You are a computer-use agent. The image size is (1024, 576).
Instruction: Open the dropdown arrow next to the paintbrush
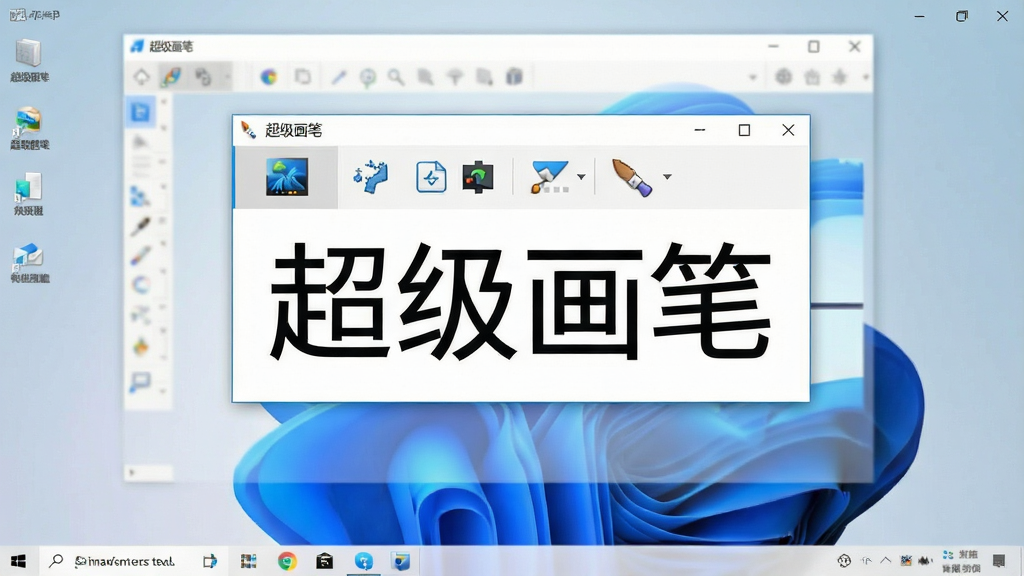tap(667, 177)
